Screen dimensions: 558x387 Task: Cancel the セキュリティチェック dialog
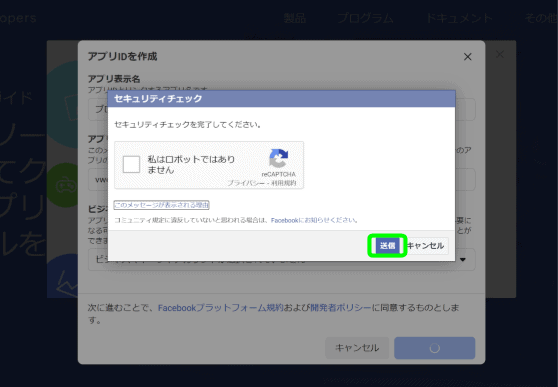pos(425,246)
